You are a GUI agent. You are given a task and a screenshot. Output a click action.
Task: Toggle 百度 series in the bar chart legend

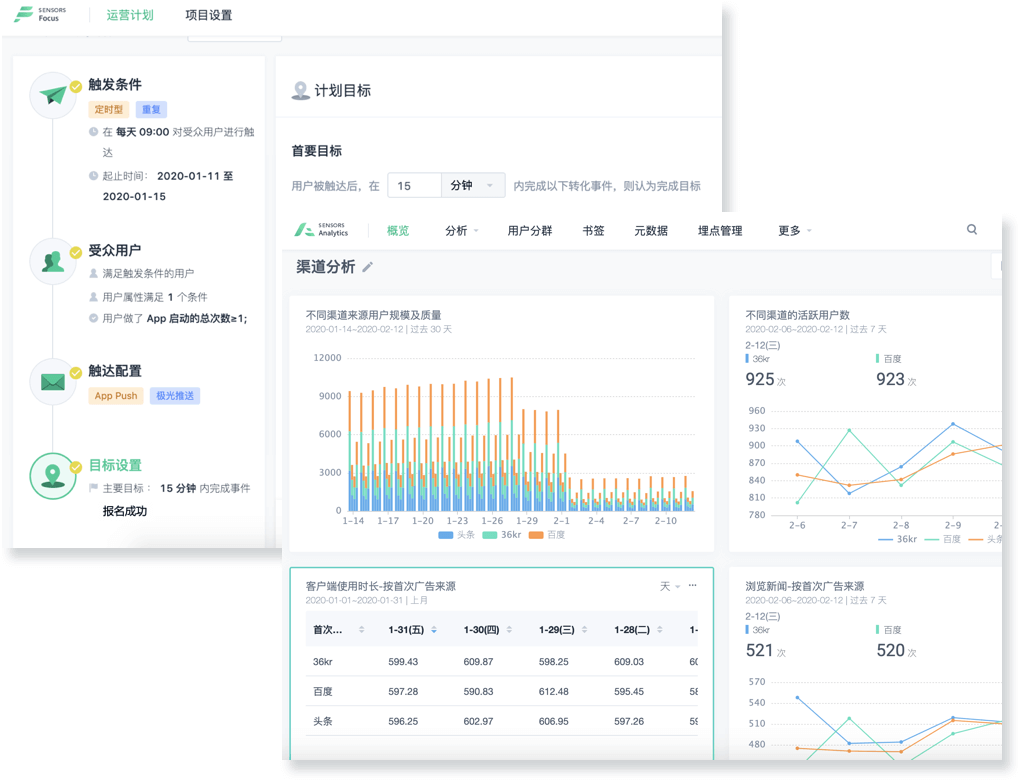[x=548, y=535]
